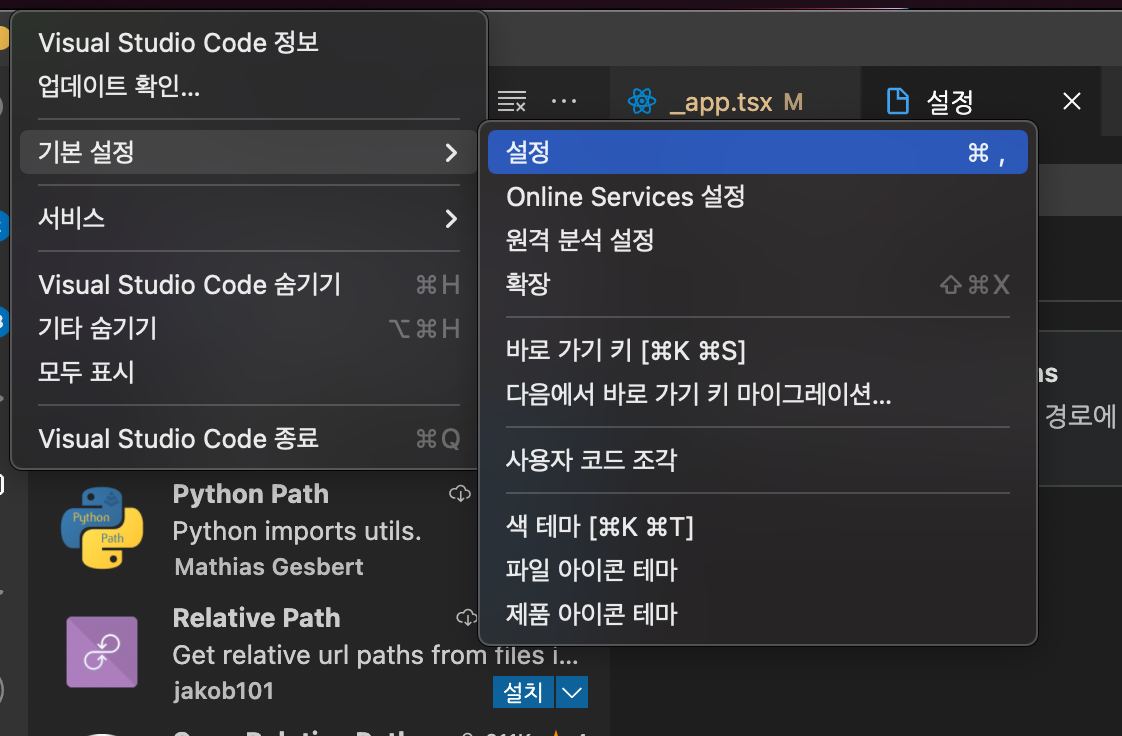This screenshot has height=736, width=1122.
Task: Close the '설정' tab with X
Action: point(1071,102)
